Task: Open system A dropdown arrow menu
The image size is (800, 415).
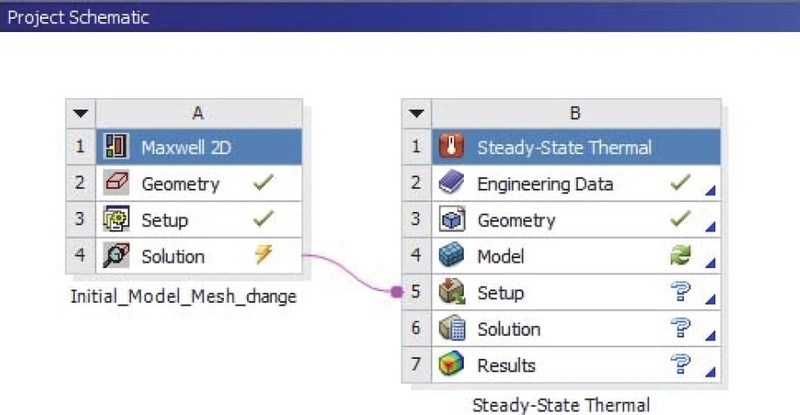Action: tap(81, 113)
